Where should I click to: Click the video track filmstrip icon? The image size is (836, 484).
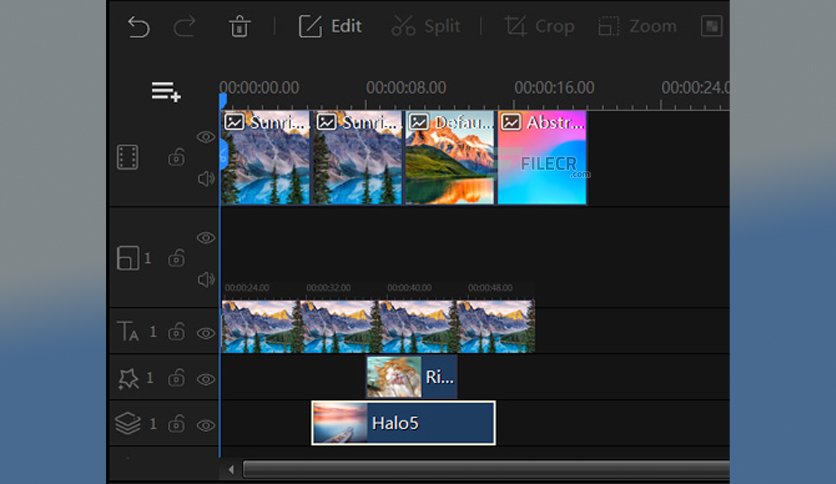click(x=127, y=157)
